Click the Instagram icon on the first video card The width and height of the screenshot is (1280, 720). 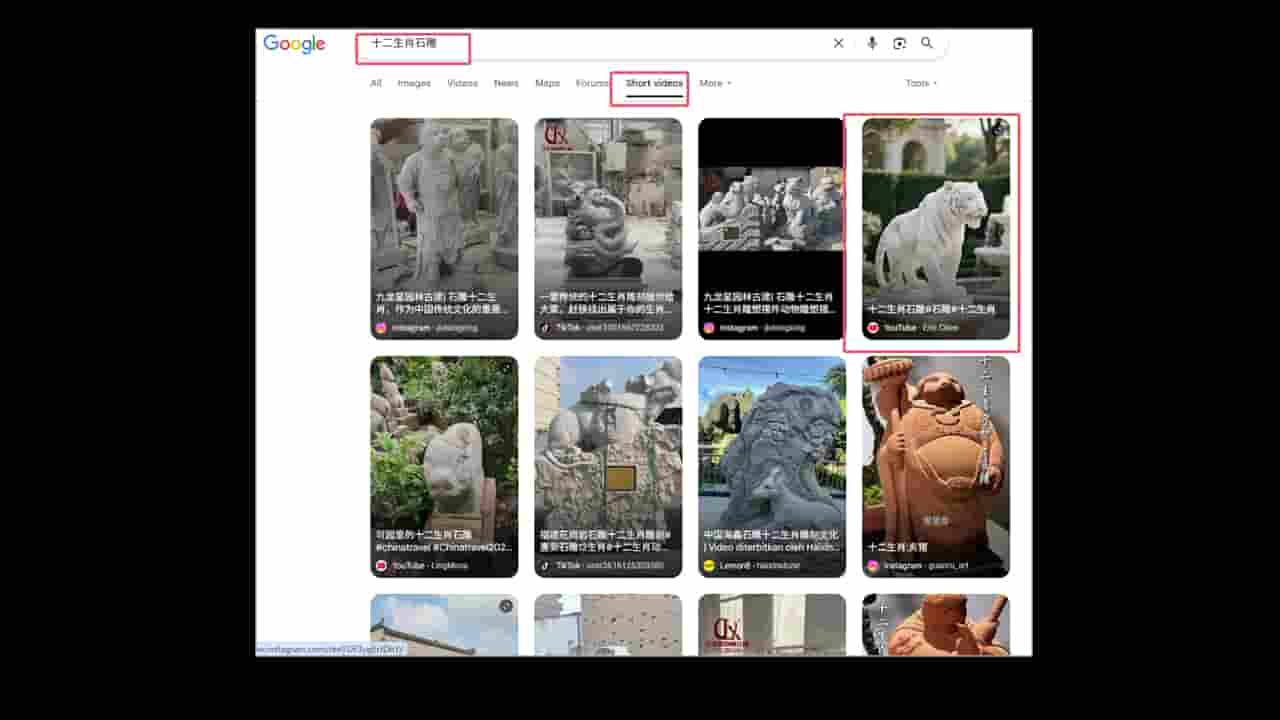click(381, 328)
